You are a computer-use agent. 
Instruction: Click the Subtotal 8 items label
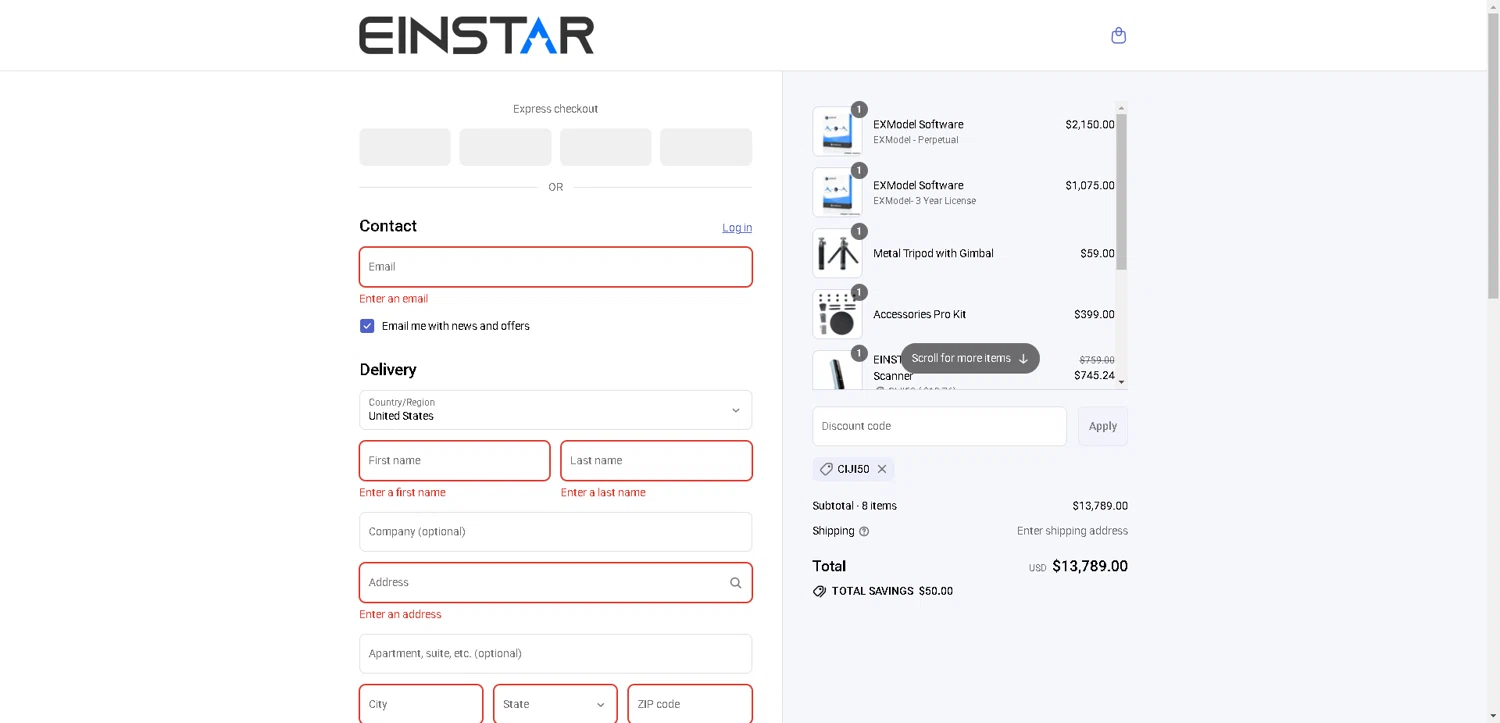(854, 506)
